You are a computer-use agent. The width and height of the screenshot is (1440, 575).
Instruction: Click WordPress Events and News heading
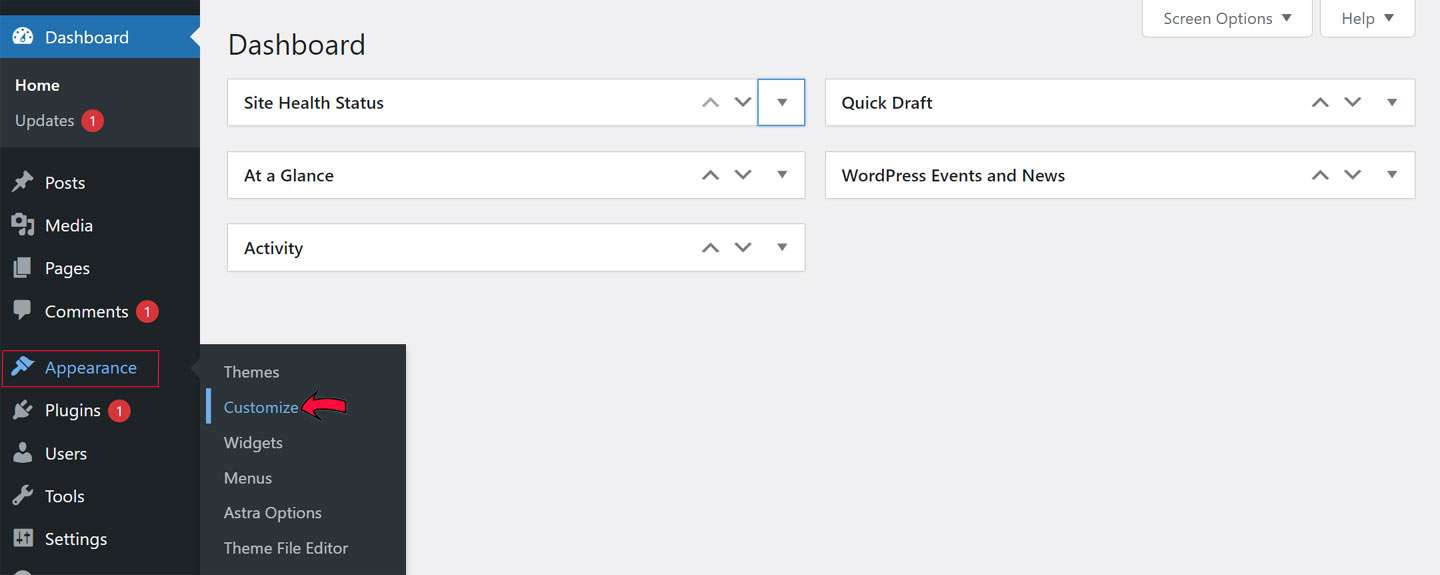[953, 175]
